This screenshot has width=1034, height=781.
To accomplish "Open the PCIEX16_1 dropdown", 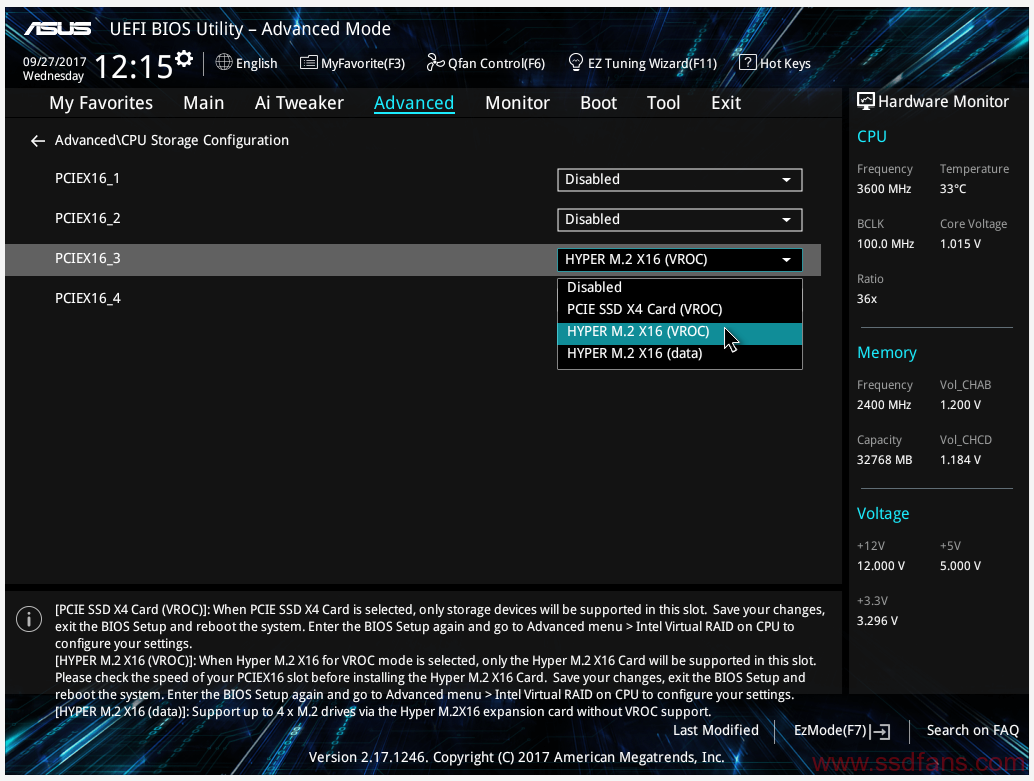I will 680,179.
